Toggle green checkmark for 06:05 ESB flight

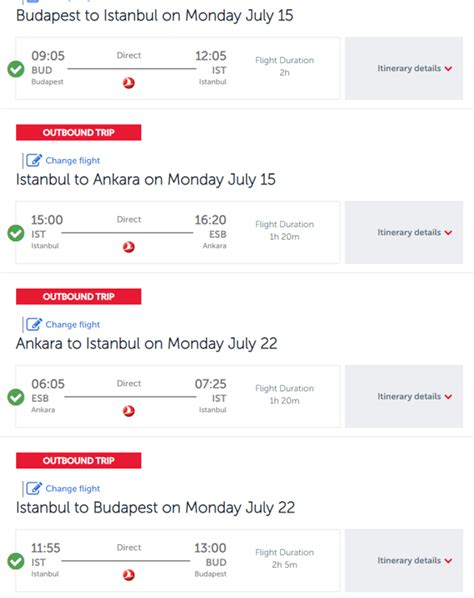[16, 397]
